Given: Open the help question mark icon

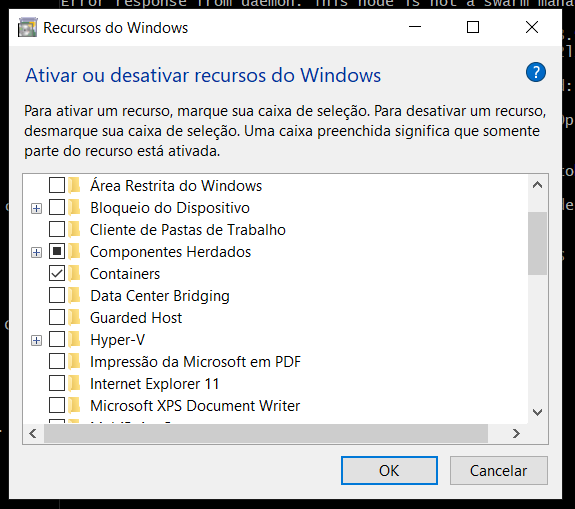Looking at the screenshot, I should pyautogui.click(x=535, y=72).
